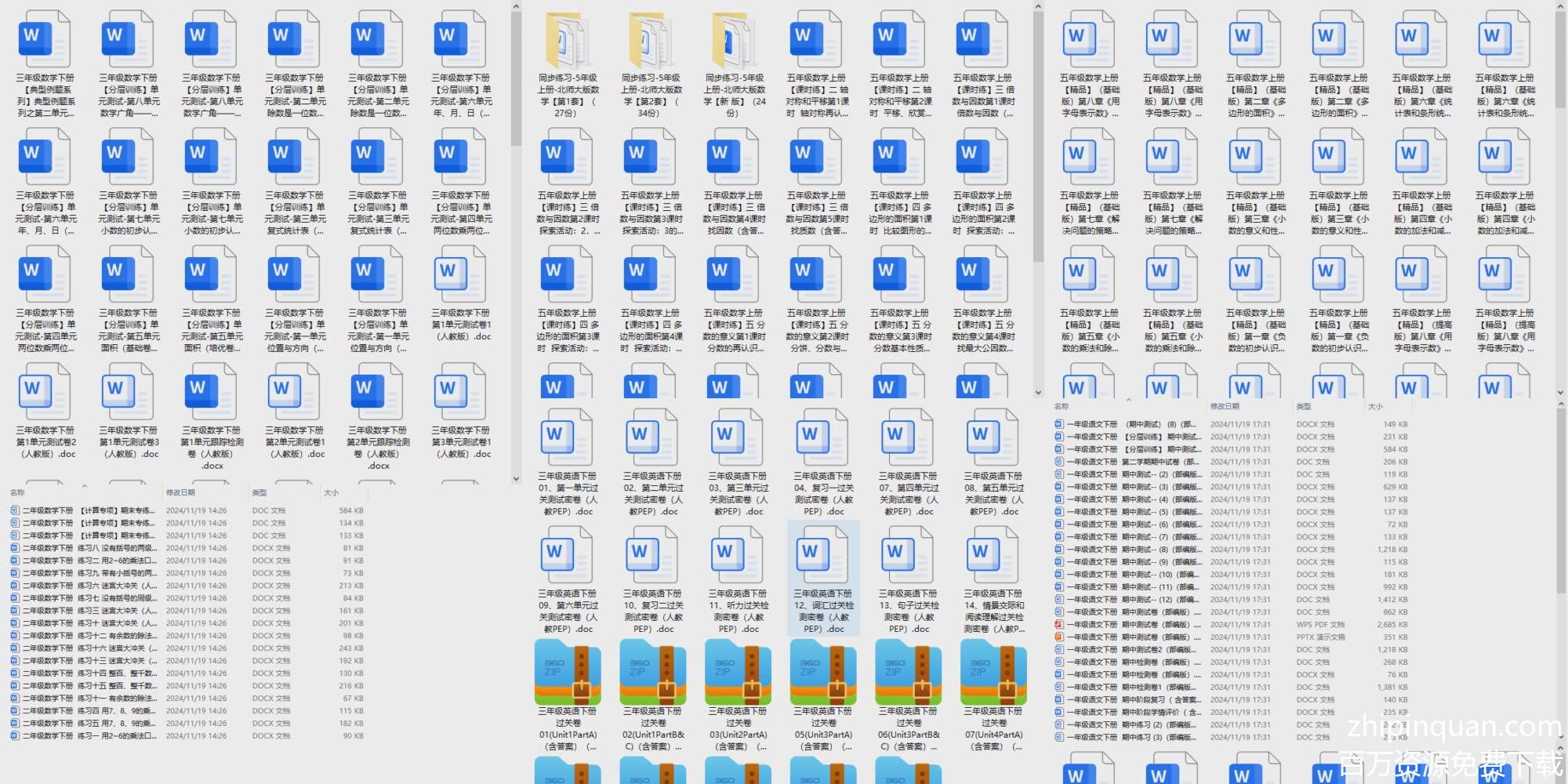Open the PPTX file 一年级语文下册 期中测试卷
This screenshot has height=784, width=1568.
click(1129, 637)
